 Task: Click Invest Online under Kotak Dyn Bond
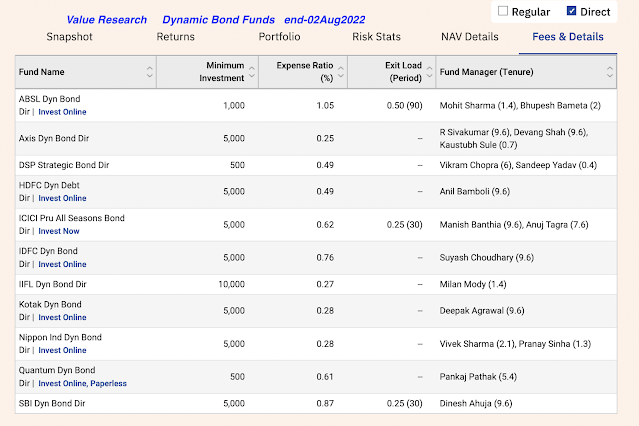coord(62,317)
